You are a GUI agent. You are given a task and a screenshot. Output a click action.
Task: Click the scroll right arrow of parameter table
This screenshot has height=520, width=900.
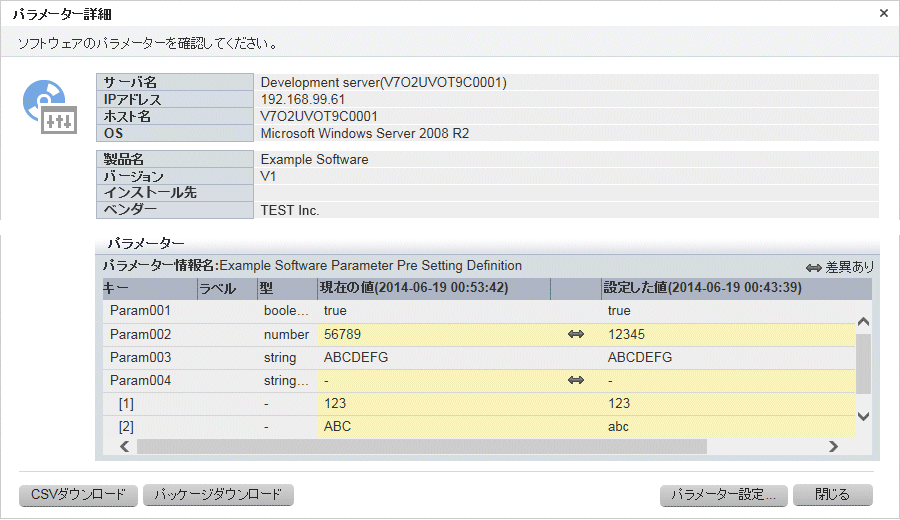833,446
